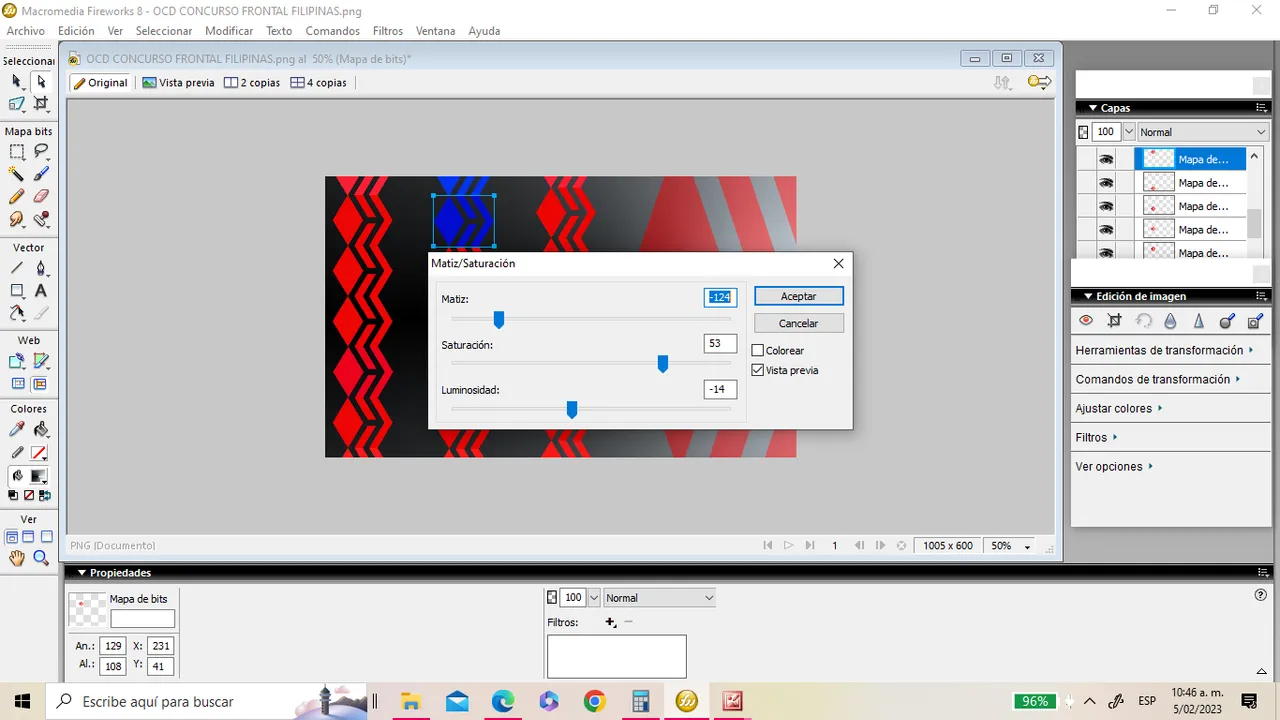This screenshot has height=720, width=1280.
Task: Select the Paint Bucket tool
Action: pos(41,430)
